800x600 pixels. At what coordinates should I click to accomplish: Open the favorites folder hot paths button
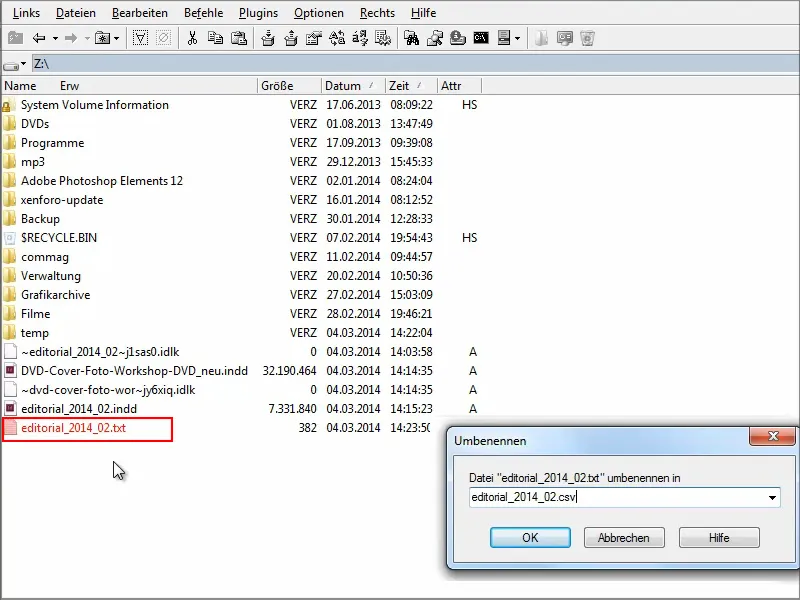coord(103,38)
